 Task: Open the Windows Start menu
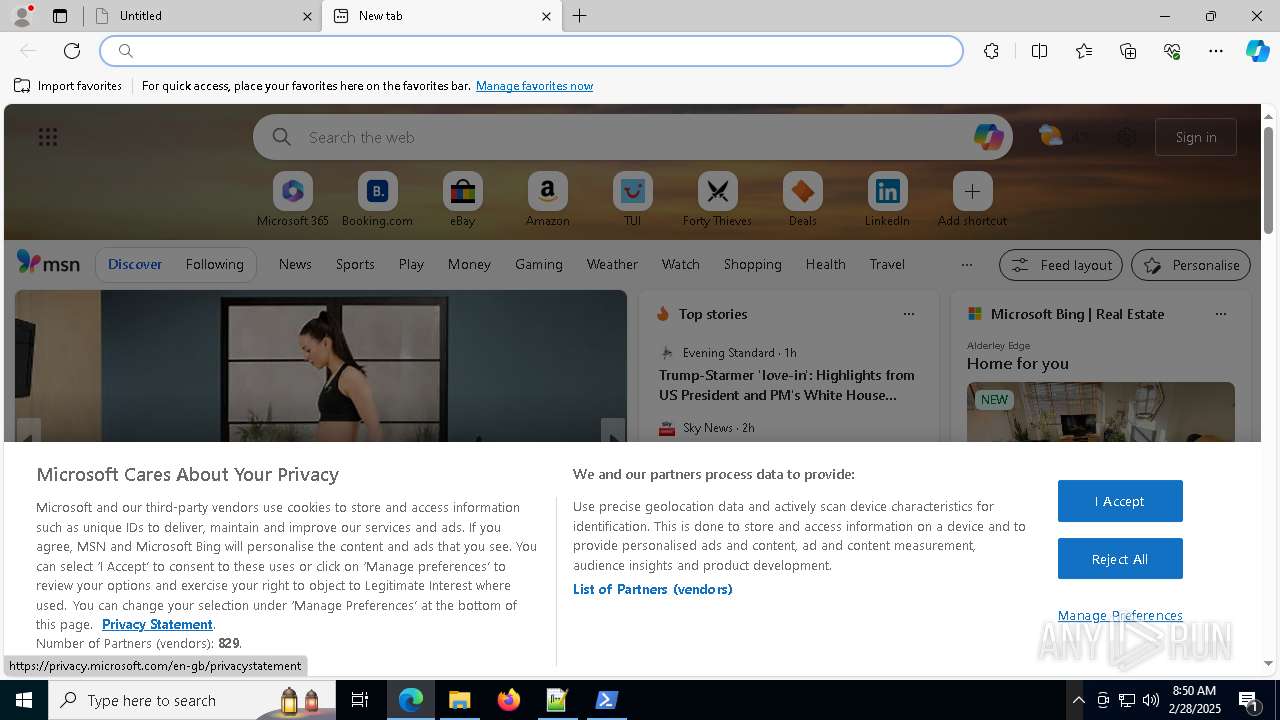click(24, 700)
